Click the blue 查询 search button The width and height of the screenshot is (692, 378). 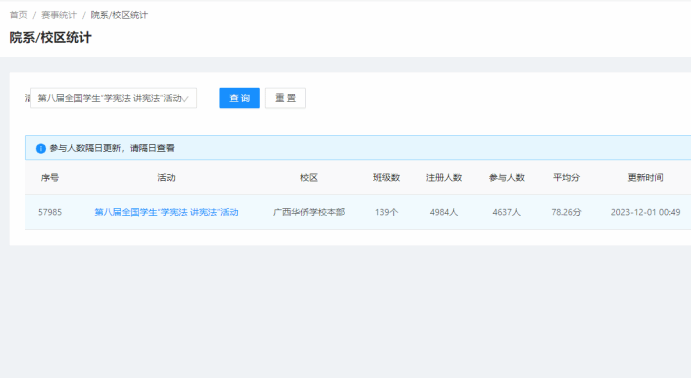[x=239, y=98]
